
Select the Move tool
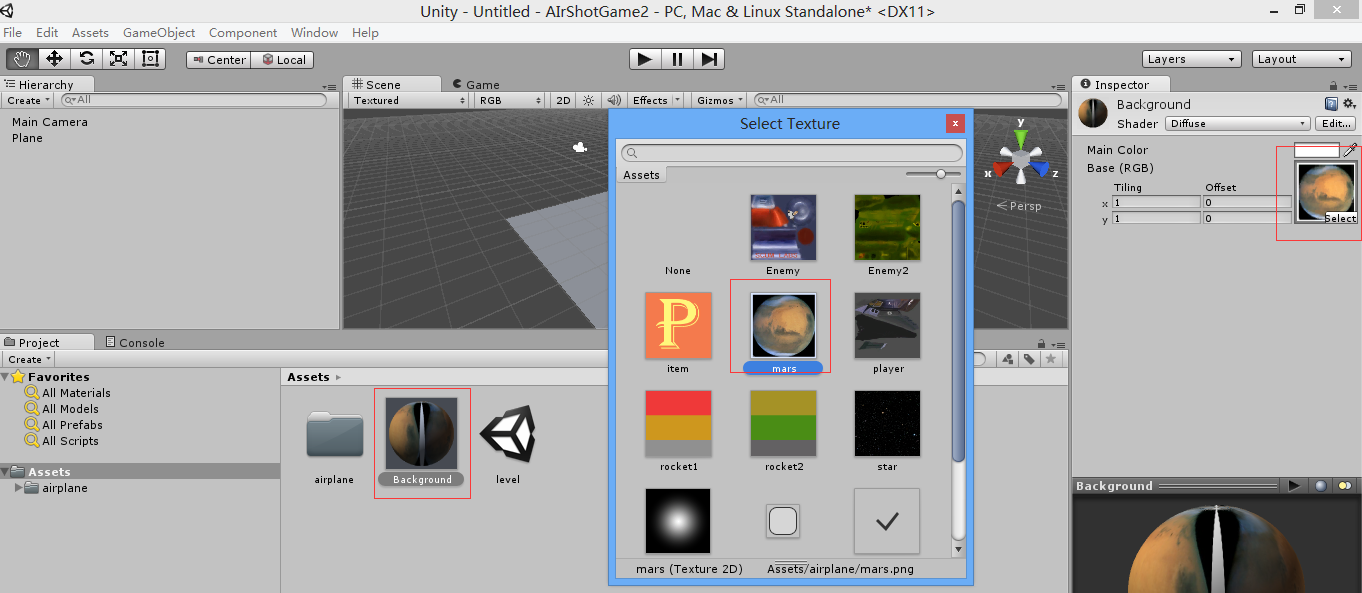pyautogui.click(x=54, y=59)
